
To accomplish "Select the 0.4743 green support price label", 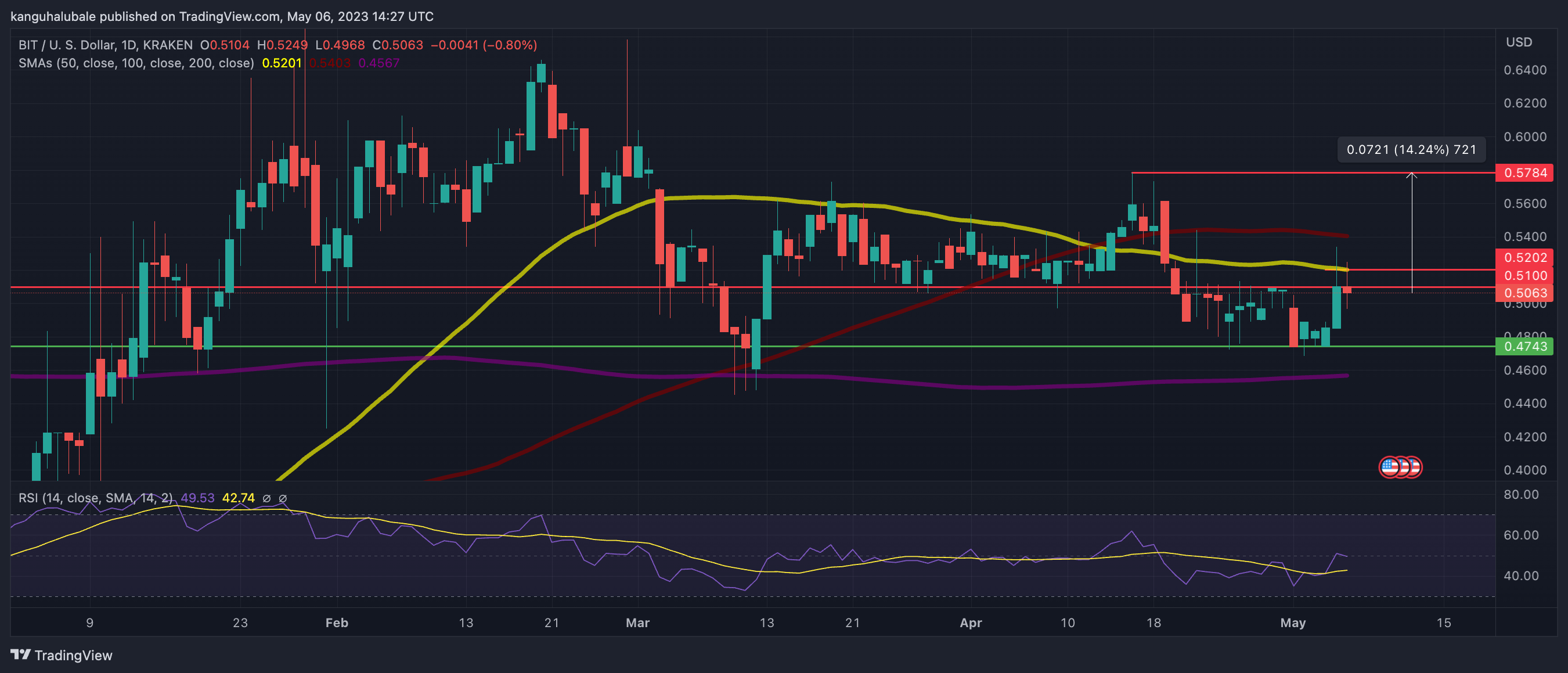I will [1525, 347].
